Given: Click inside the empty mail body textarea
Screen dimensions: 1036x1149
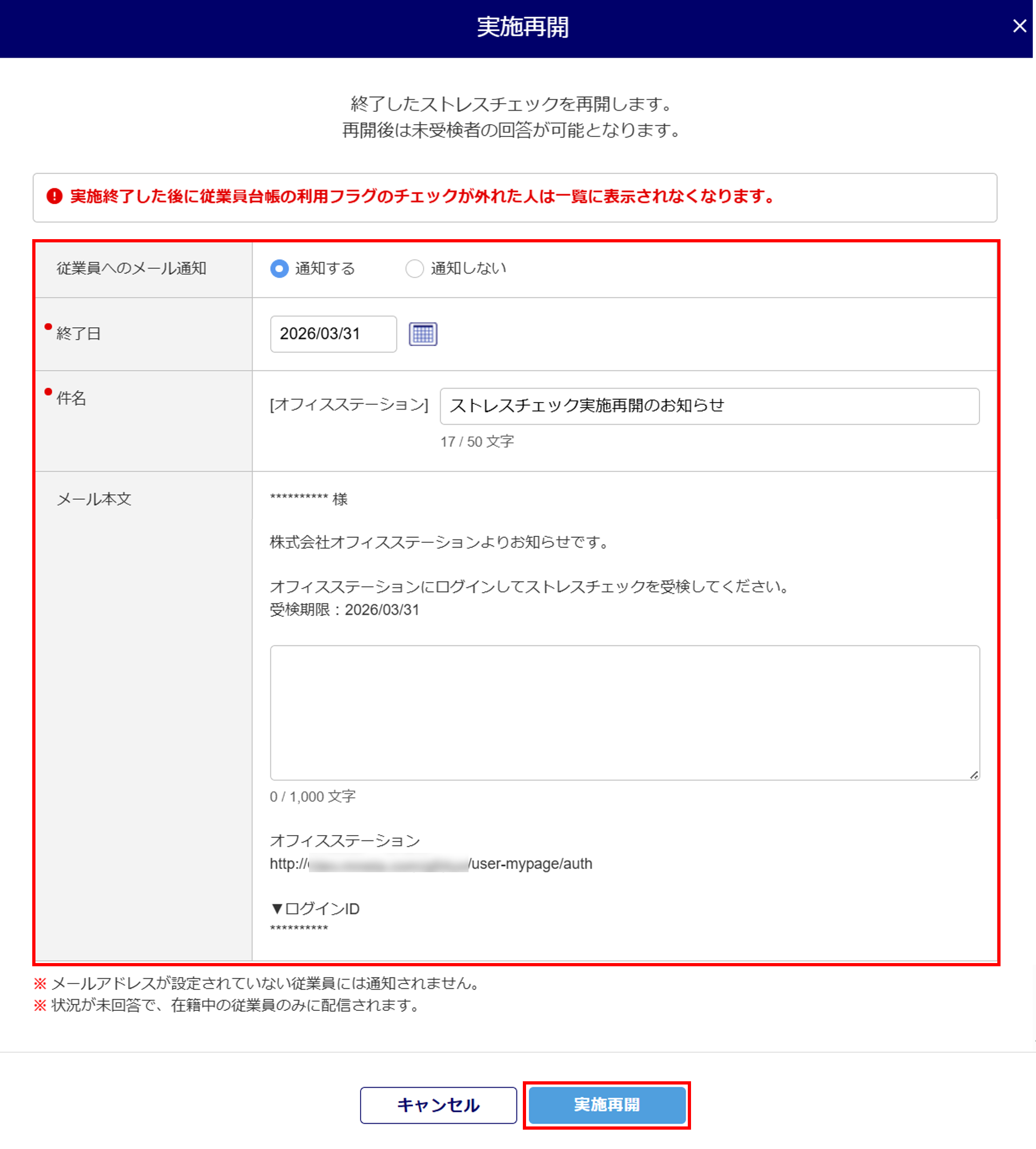Looking at the screenshot, I should click(x=624, y=712).
